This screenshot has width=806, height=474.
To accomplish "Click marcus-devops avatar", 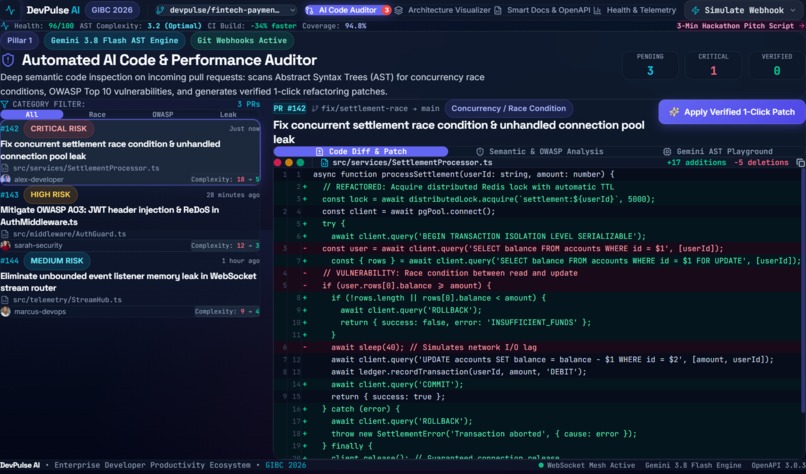I will coord(6,312).
